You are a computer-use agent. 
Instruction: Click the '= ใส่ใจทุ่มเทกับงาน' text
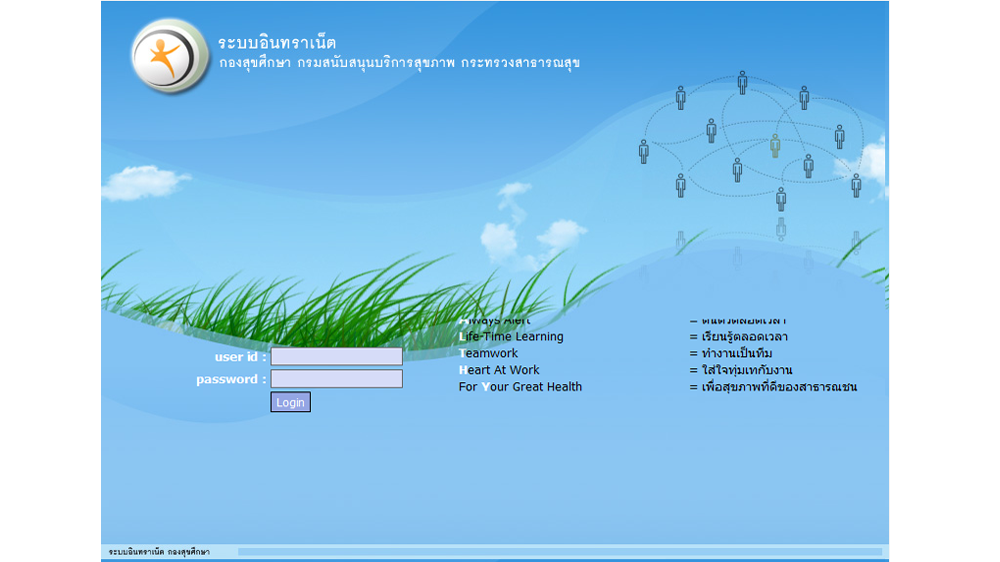[x=741, y=369]
